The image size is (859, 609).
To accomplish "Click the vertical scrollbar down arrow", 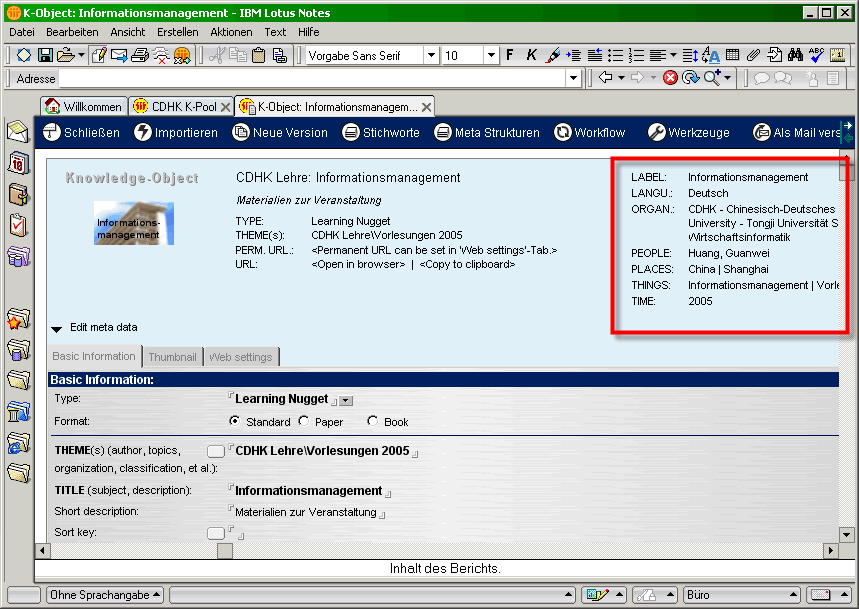I will (x=846, y=535).
